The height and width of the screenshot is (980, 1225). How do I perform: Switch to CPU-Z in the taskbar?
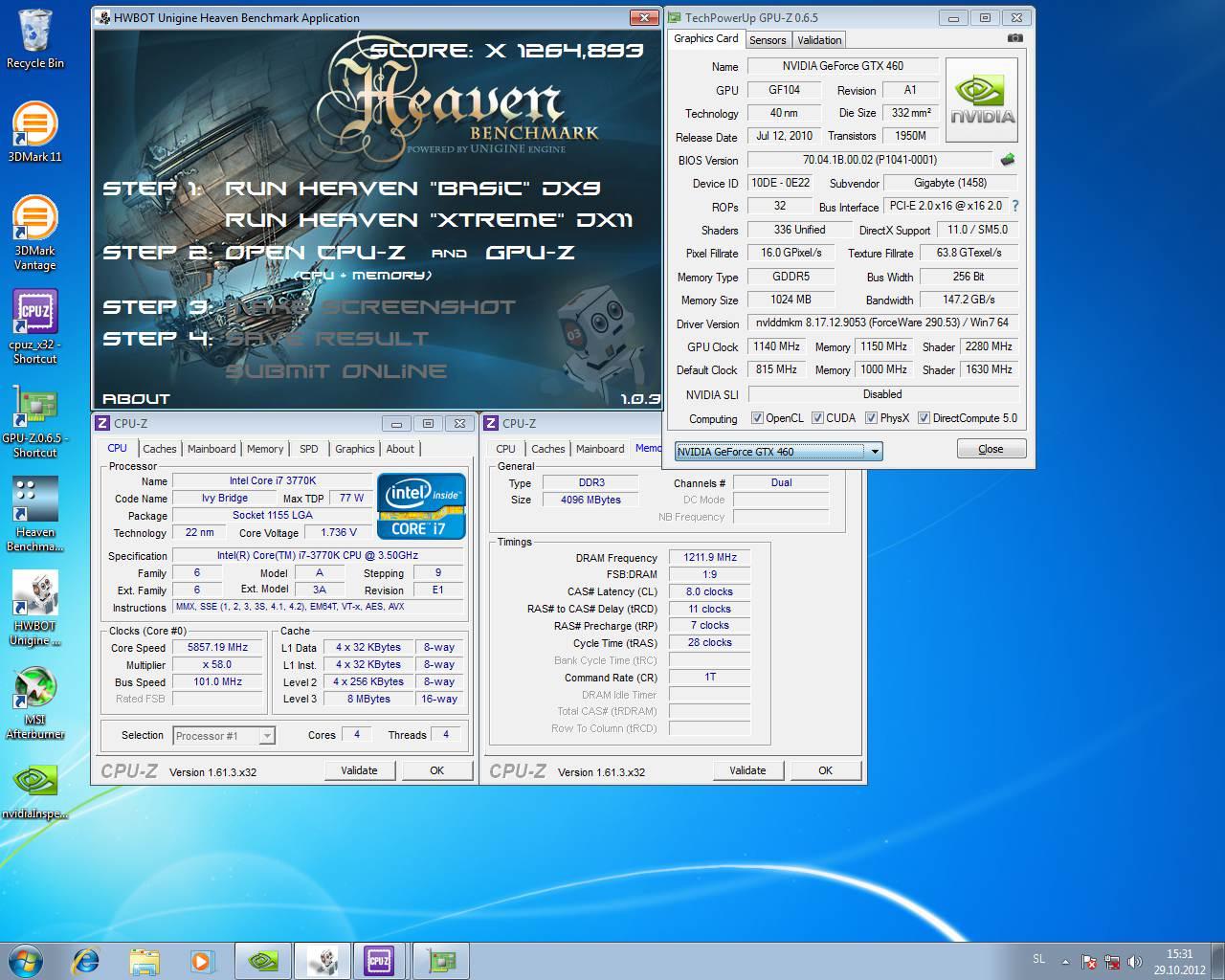[380, 960]
